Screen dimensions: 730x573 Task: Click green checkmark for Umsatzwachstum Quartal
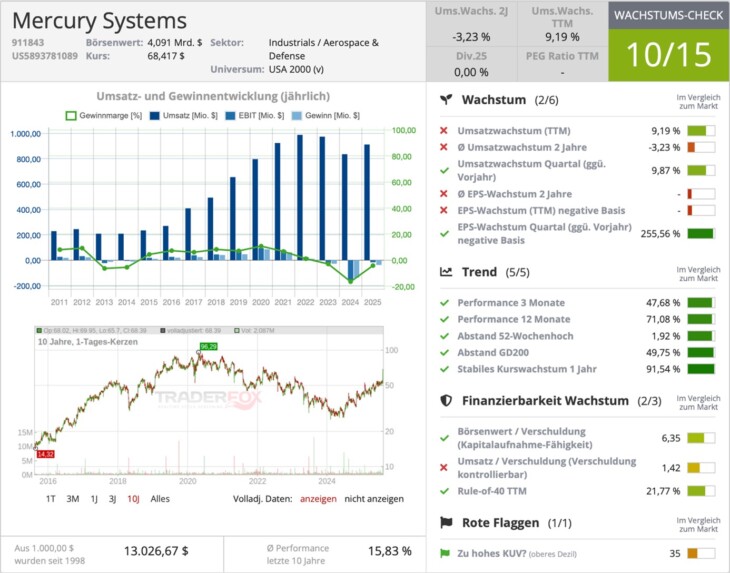pos(444,170)
